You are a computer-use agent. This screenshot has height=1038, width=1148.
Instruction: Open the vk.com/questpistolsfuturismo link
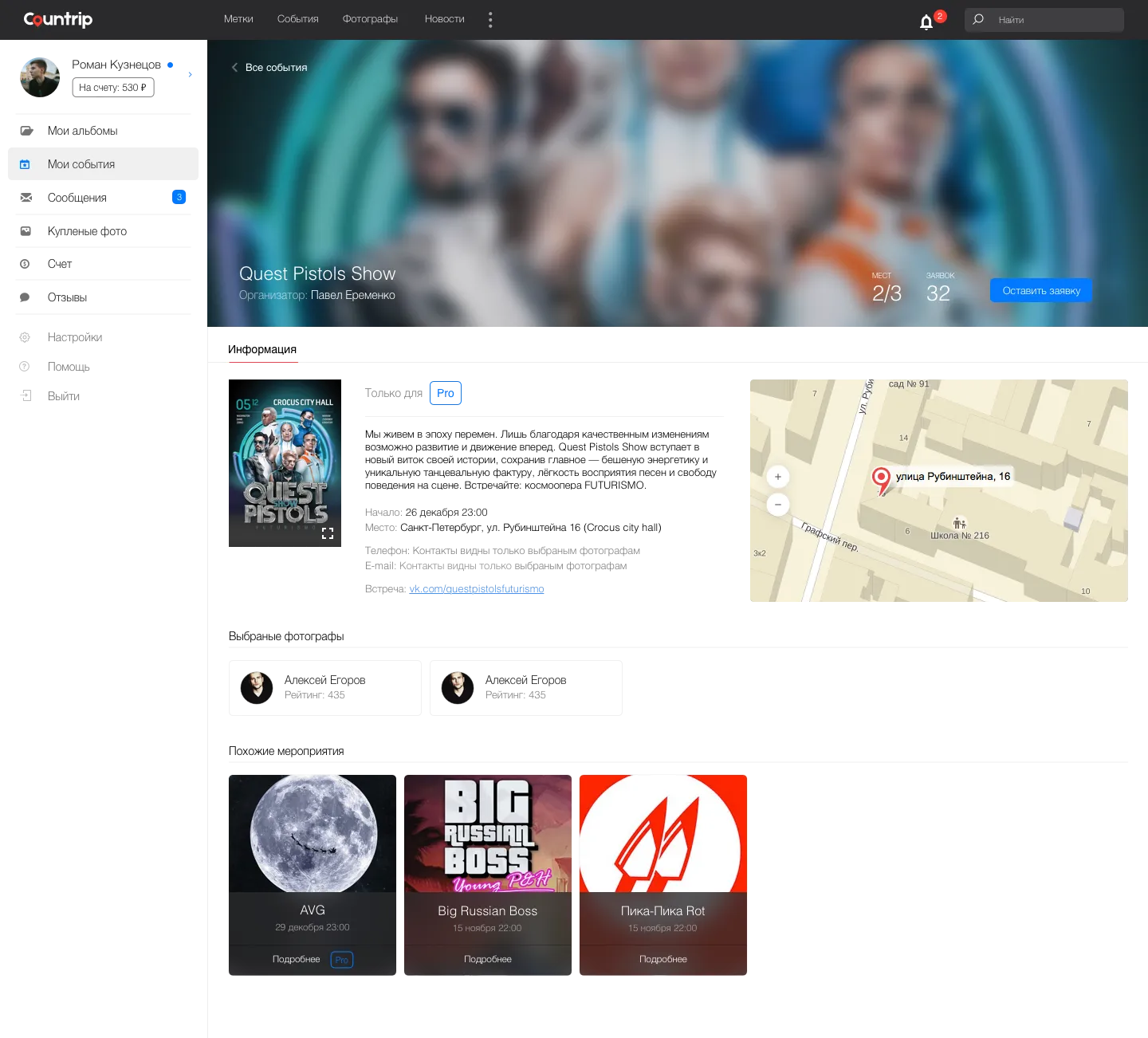477,589
